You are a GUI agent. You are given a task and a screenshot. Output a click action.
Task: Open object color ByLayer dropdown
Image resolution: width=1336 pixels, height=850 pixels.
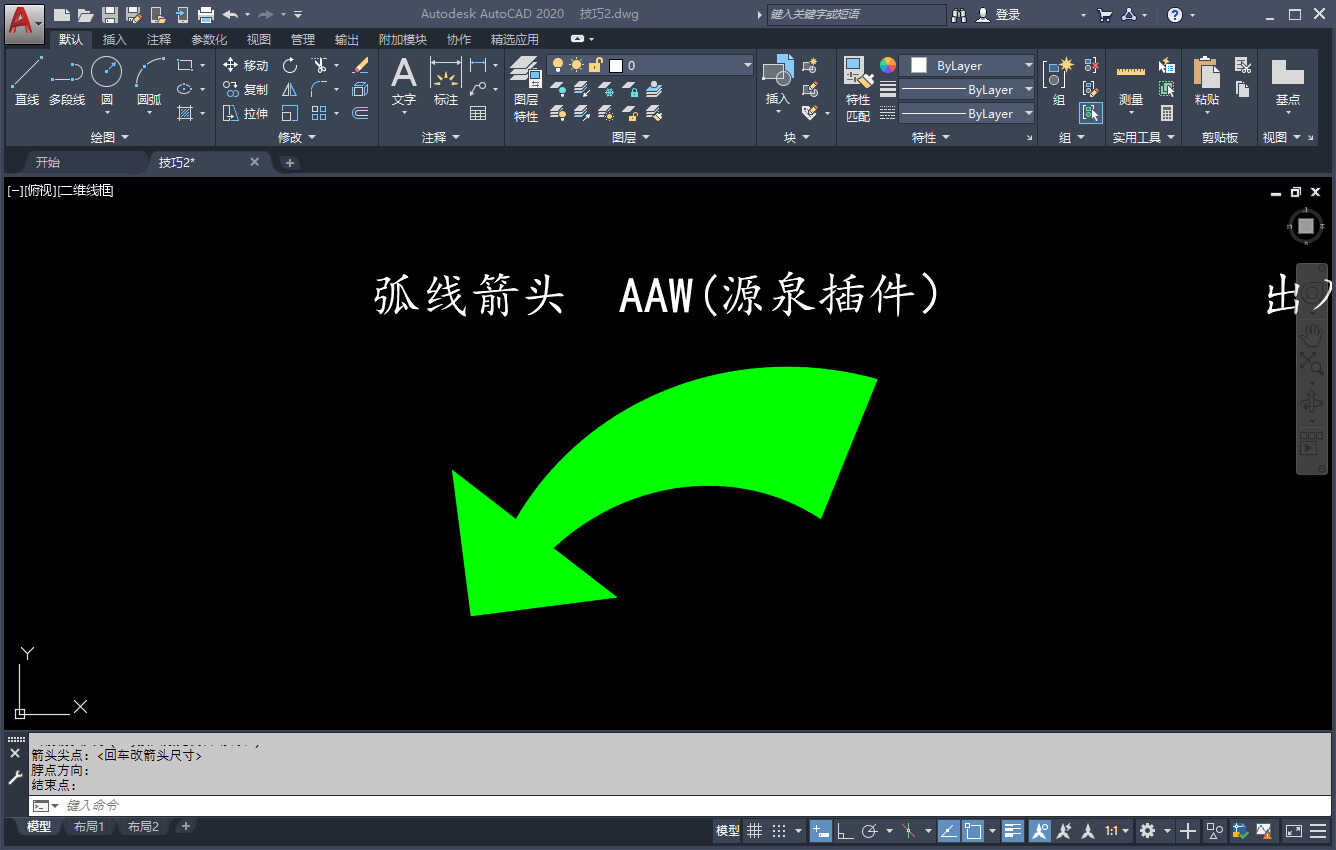click(x=967, y=65)
